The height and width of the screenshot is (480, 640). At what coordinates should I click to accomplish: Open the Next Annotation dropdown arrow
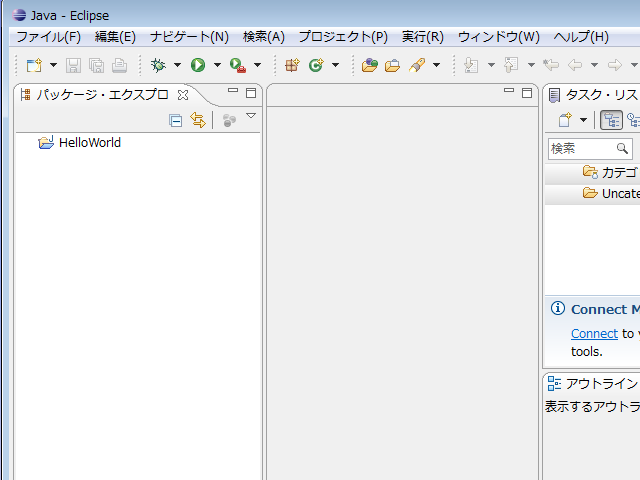491,65
